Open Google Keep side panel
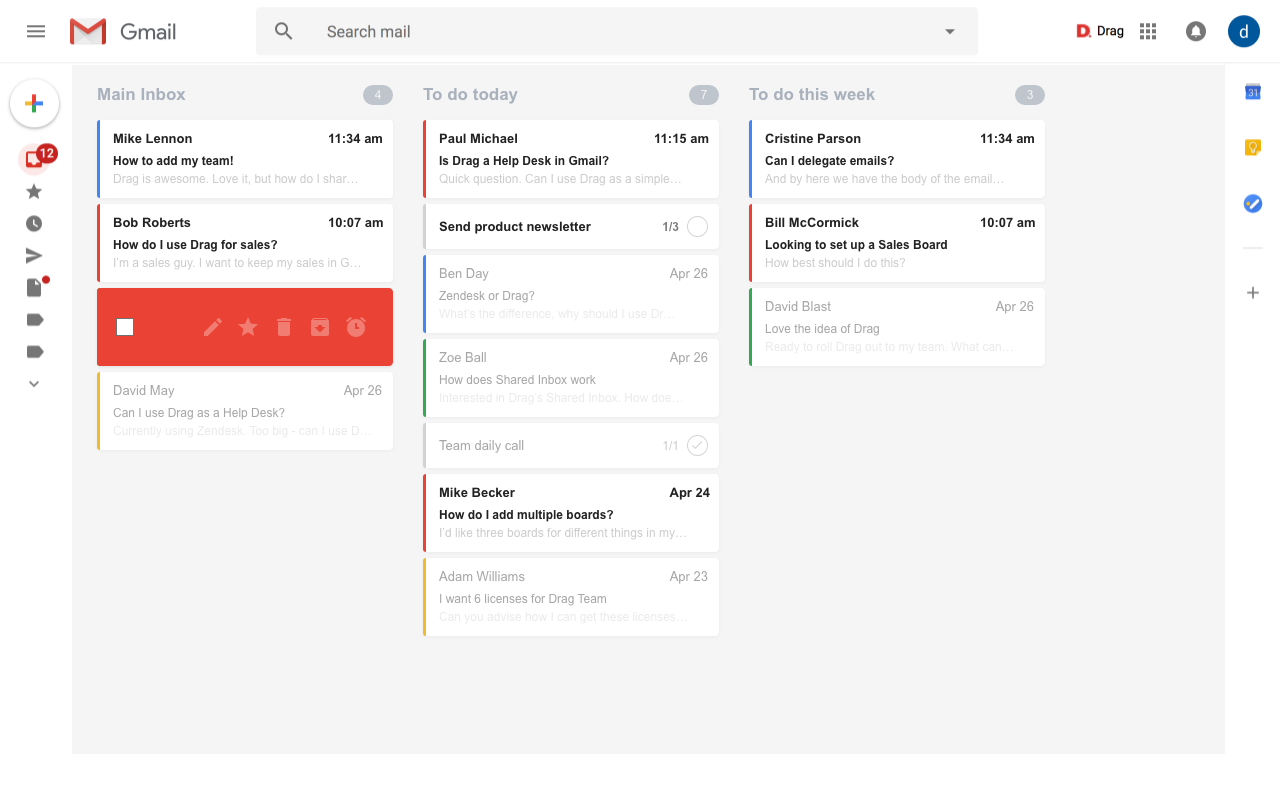 (x=1253, y=148)
